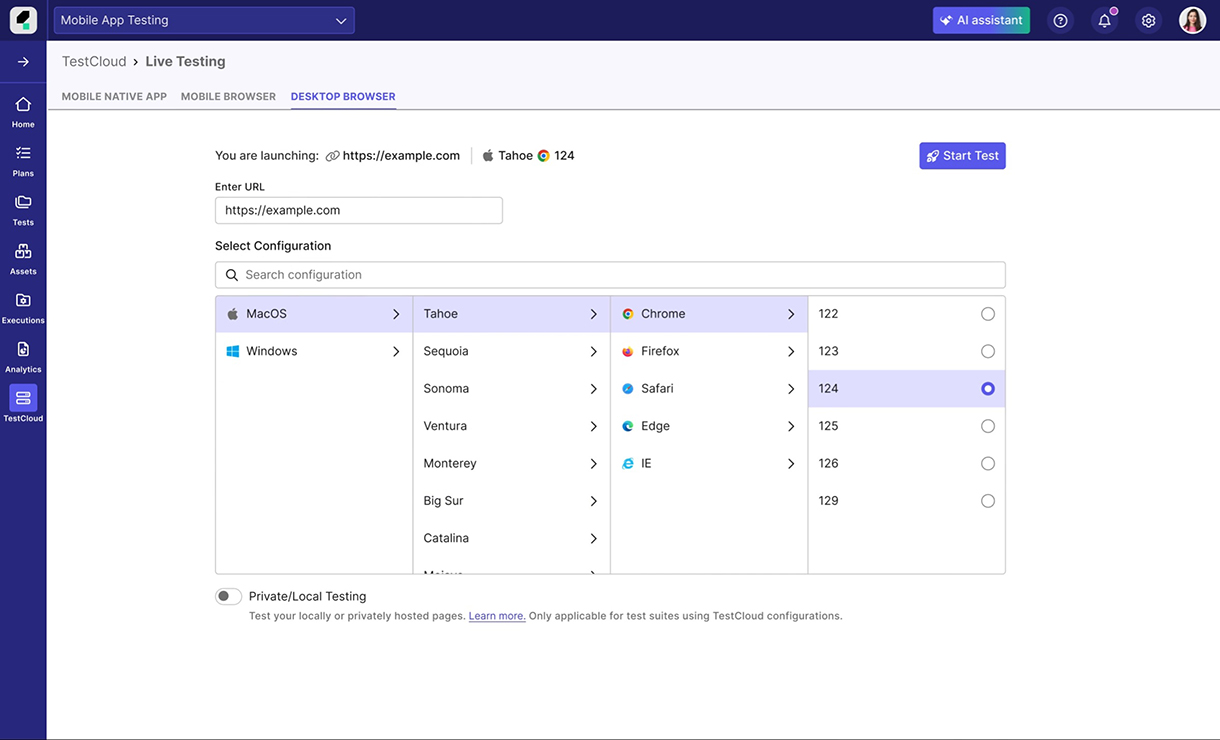Expand the IE row chevron
The width and height of the screenshot is (1220, 740).
click(x=791, y=464)
